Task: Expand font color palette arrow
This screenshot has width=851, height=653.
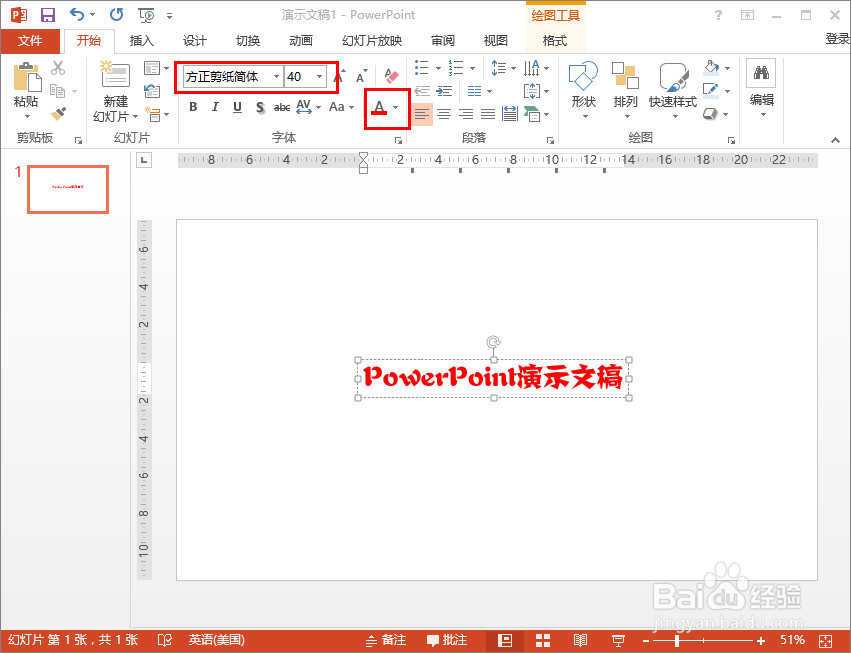Action: coord(396,107)
